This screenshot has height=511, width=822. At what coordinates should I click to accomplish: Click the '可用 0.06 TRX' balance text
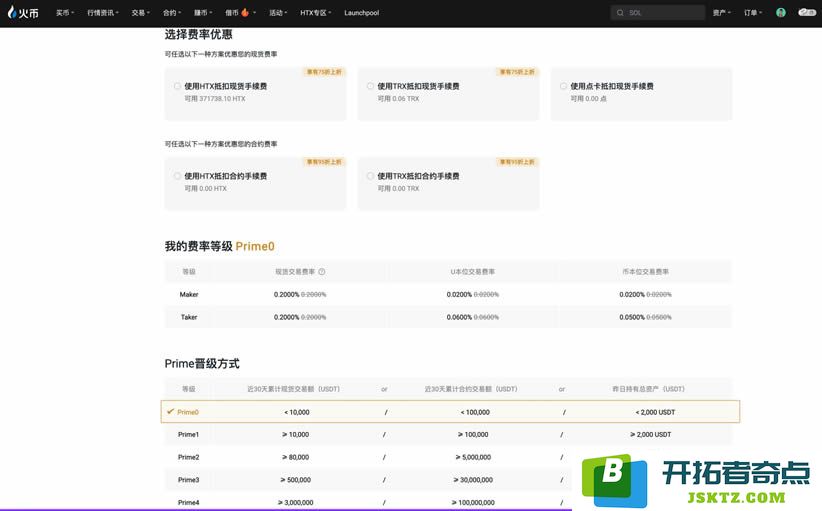pos(398,99)
